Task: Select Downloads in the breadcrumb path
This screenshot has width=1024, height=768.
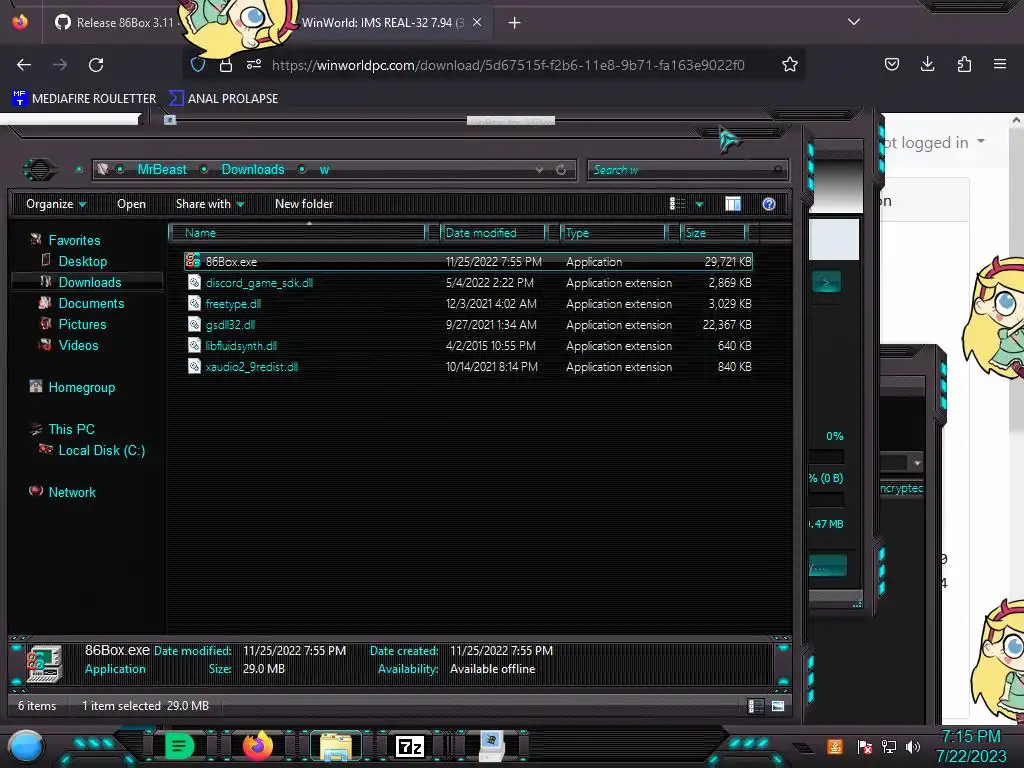Action: coord(253,170)
